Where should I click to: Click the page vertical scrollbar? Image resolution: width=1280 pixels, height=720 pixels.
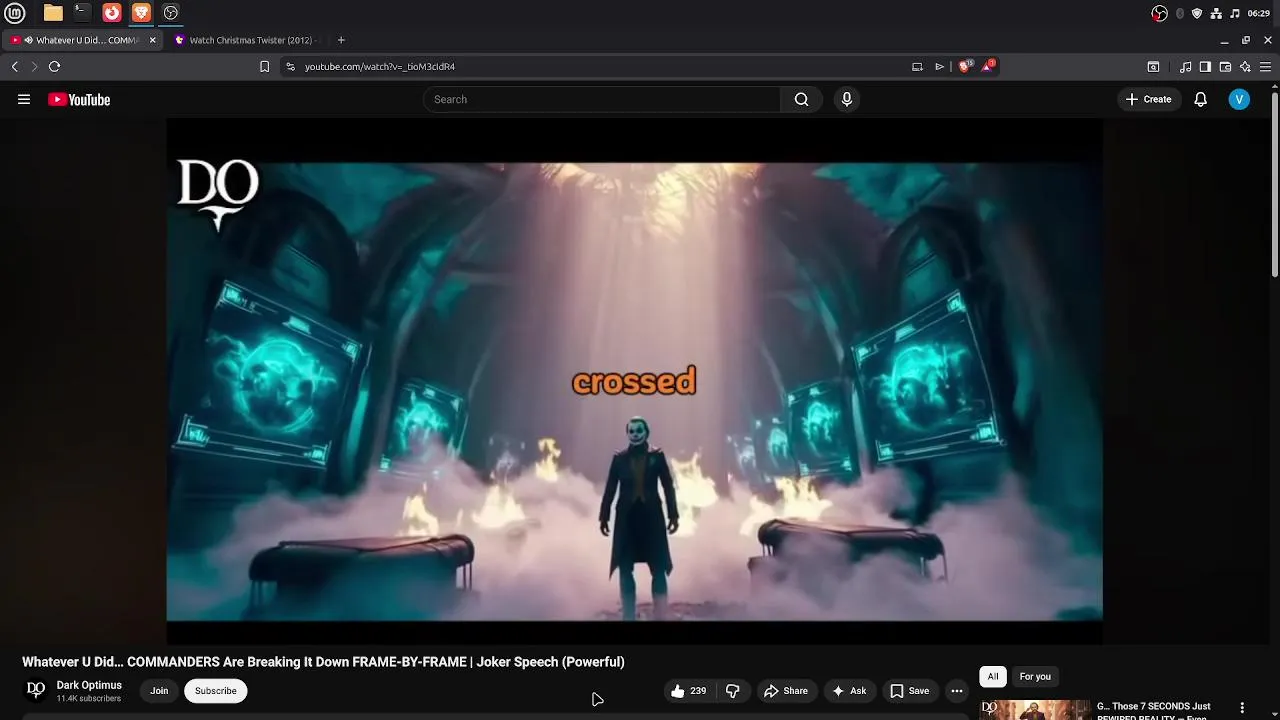coord(1275,185)
